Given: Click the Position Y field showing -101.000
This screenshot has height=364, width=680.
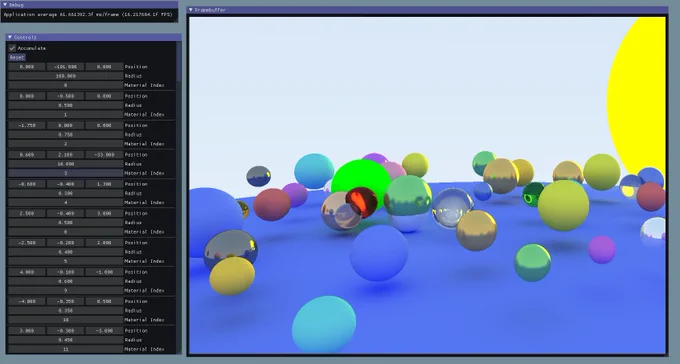Looking at the screenshot, I should click(65, 67).
